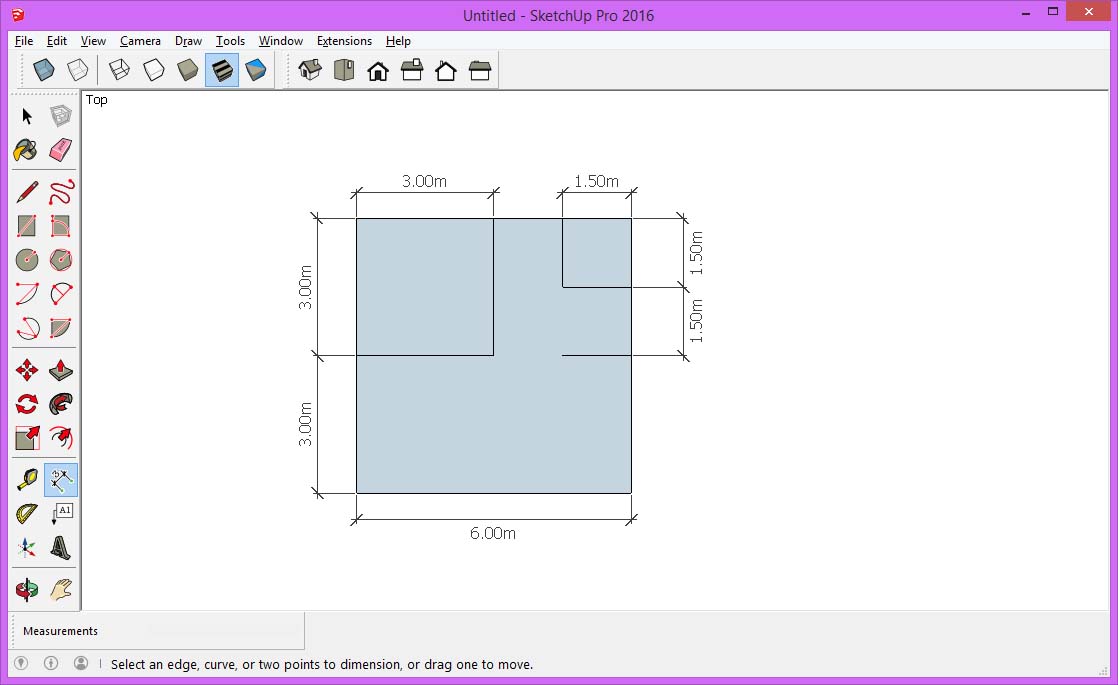Turn on Monochrome face style
Image resolution: width=1118 pixels, height=685 pixels.
click(x=255, y=70)
